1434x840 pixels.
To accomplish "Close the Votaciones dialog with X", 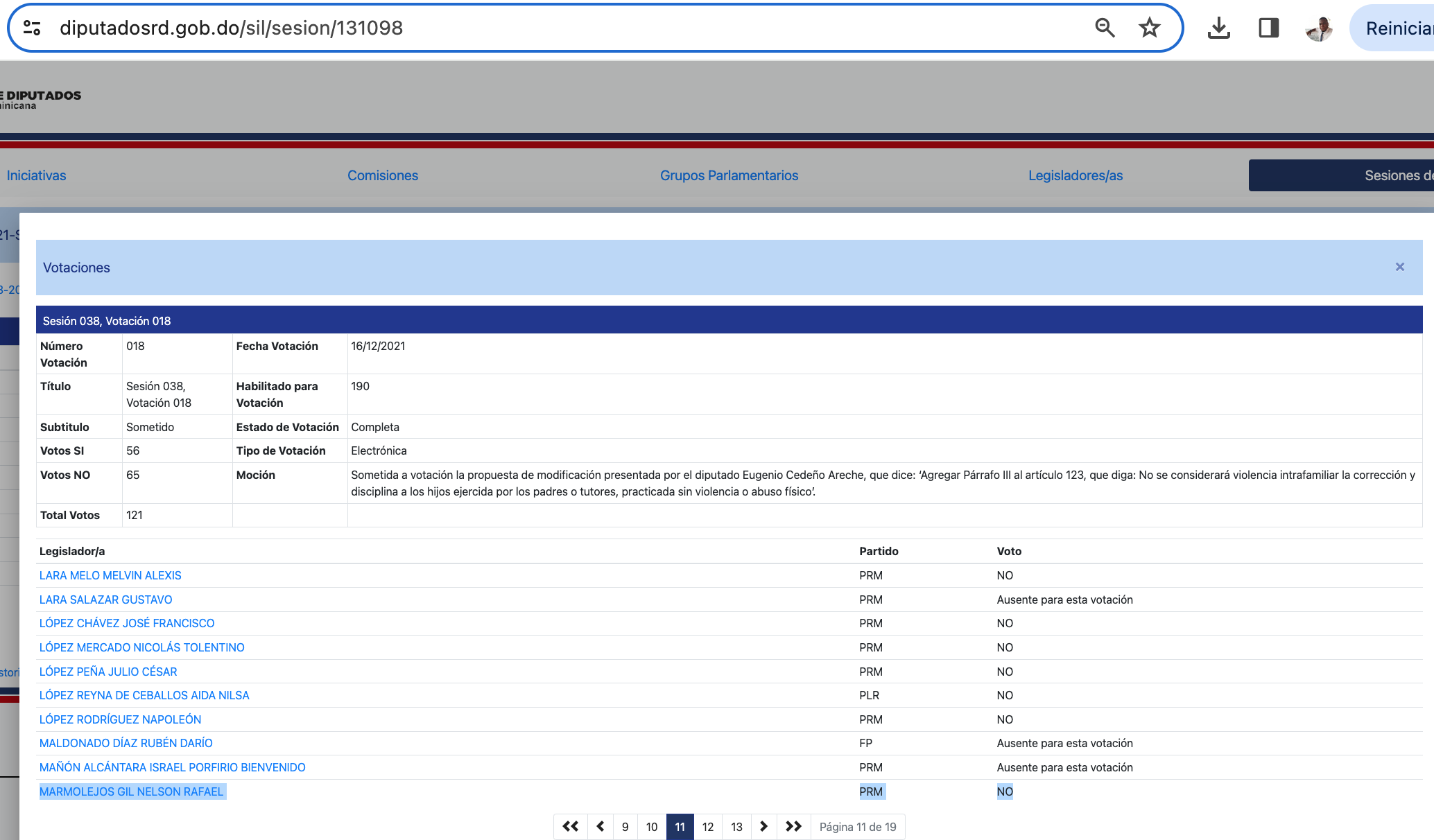I will pyautogui.click(x=1399, y=267).
